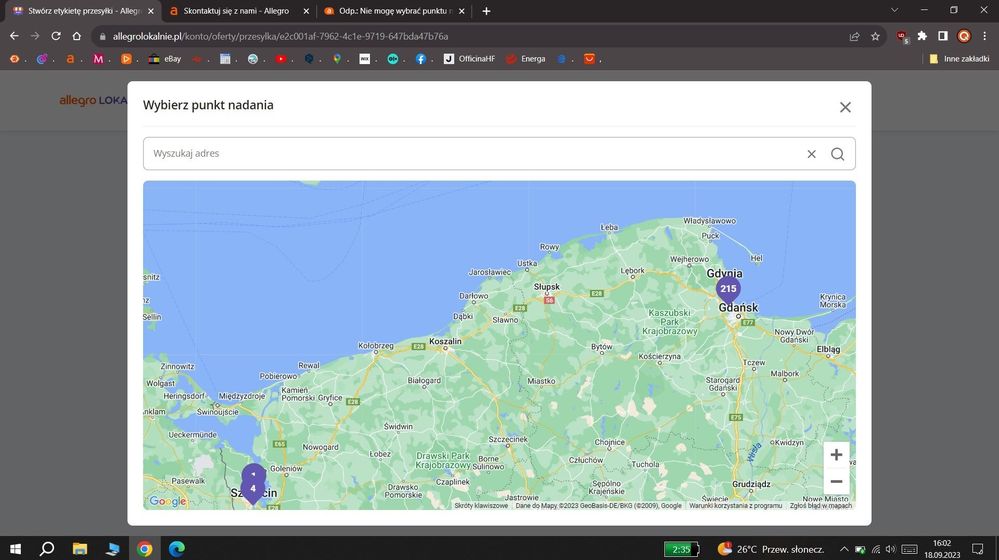Open the notification center
This screenshot has width=999, height=560.
coord(978,549)
